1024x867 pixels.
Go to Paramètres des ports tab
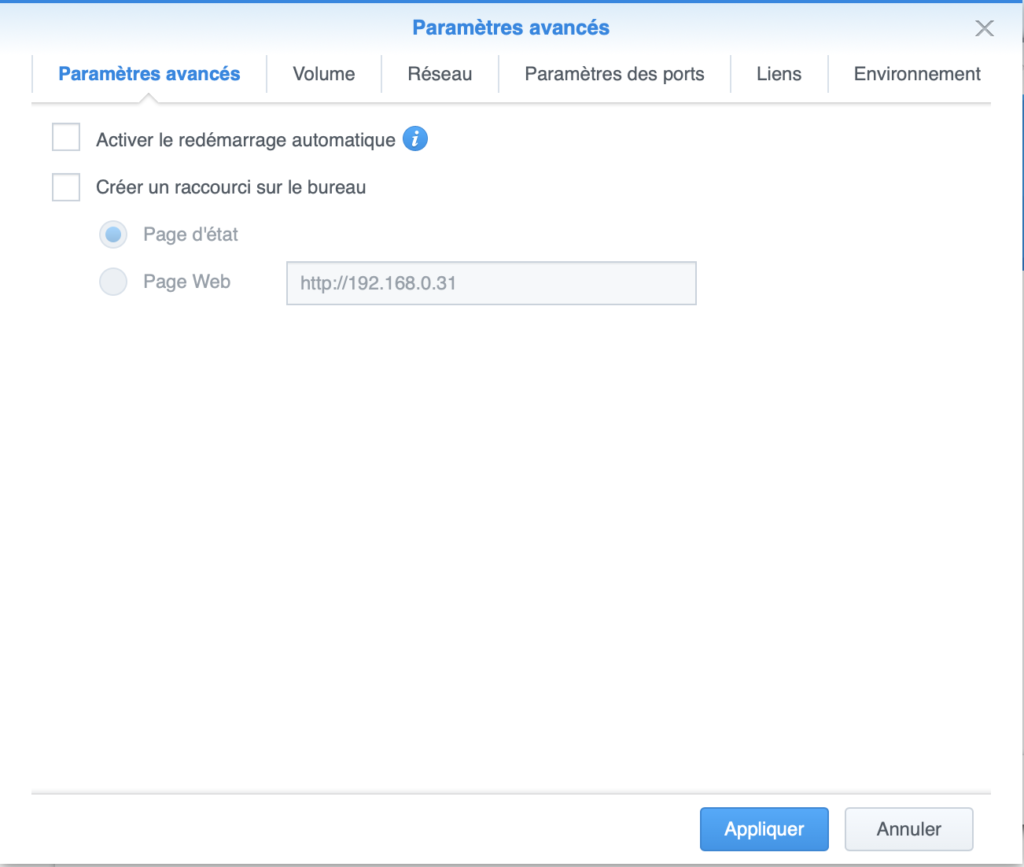click(614, 74)
